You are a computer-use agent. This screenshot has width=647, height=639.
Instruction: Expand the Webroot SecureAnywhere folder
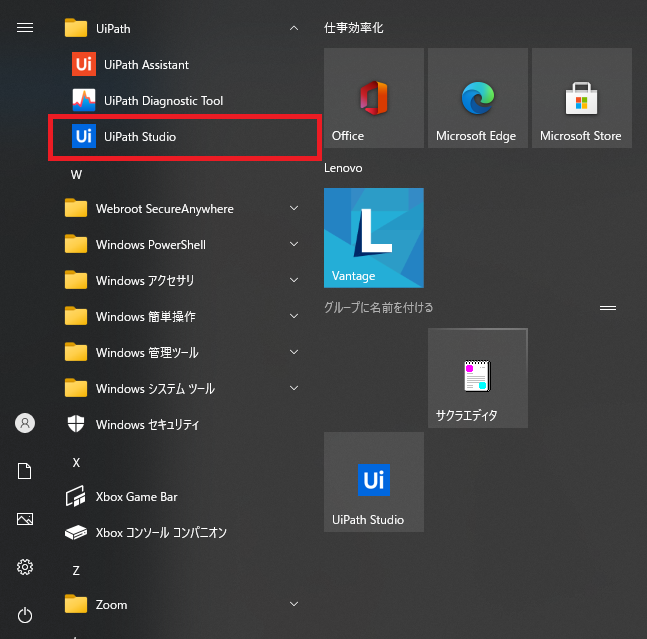pos(293,209)
